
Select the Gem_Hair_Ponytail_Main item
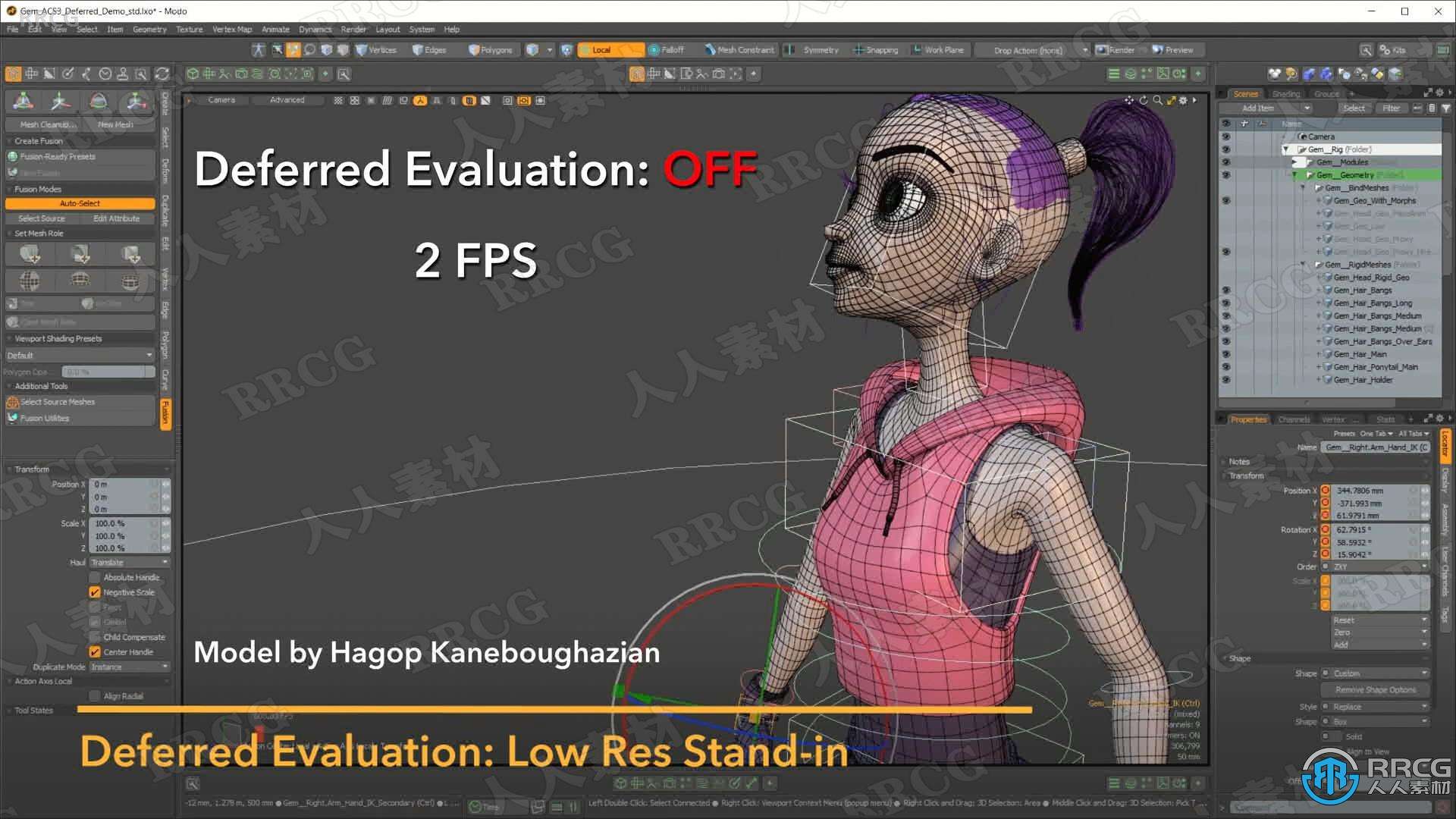click(1376, 367)
